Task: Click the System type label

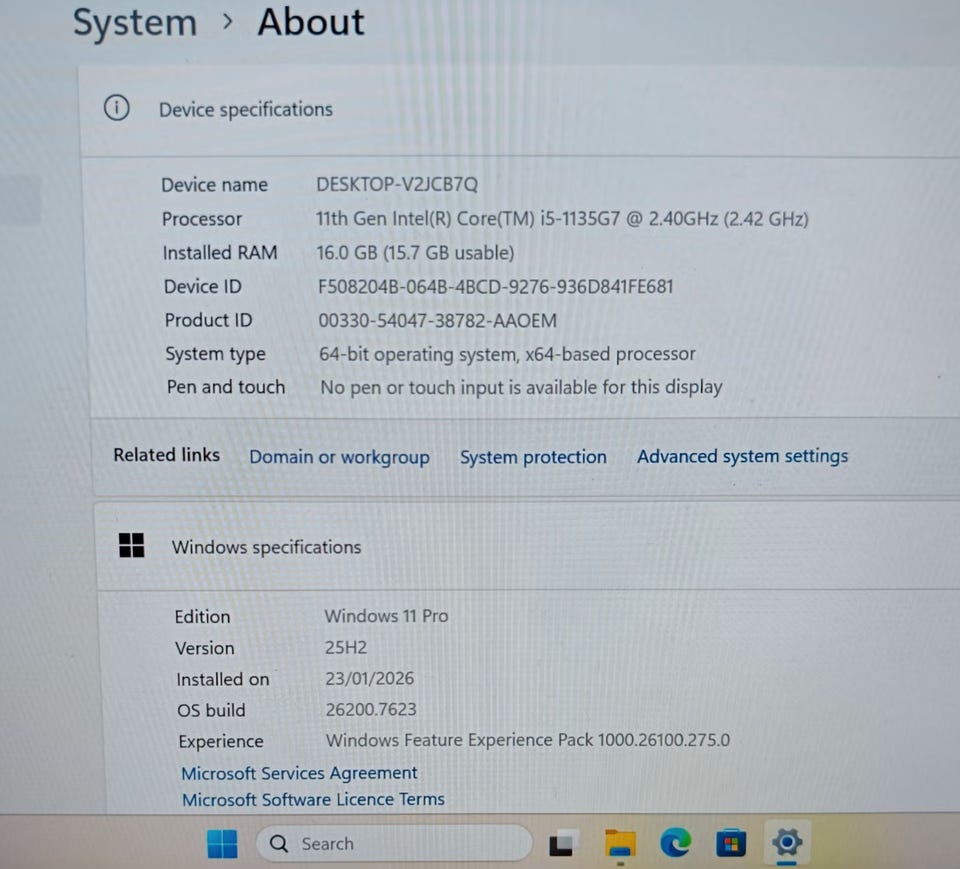Action: (216, 354)
